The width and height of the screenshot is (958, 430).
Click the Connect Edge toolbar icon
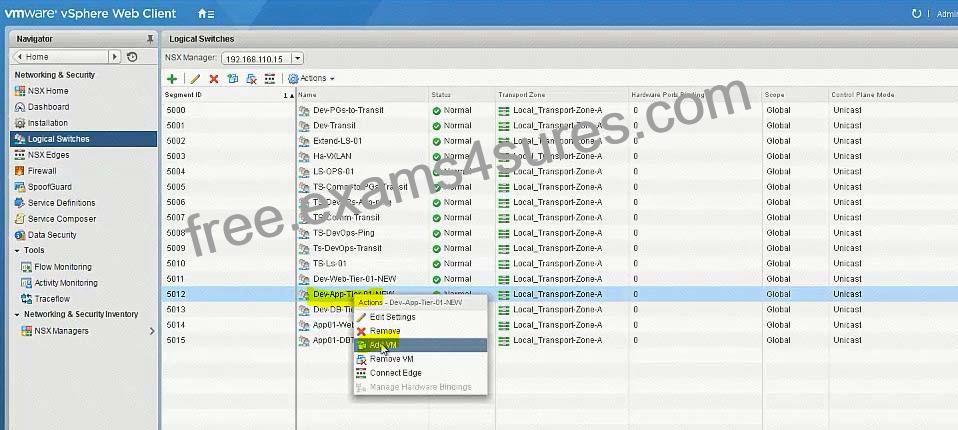[x=270, y=79]
